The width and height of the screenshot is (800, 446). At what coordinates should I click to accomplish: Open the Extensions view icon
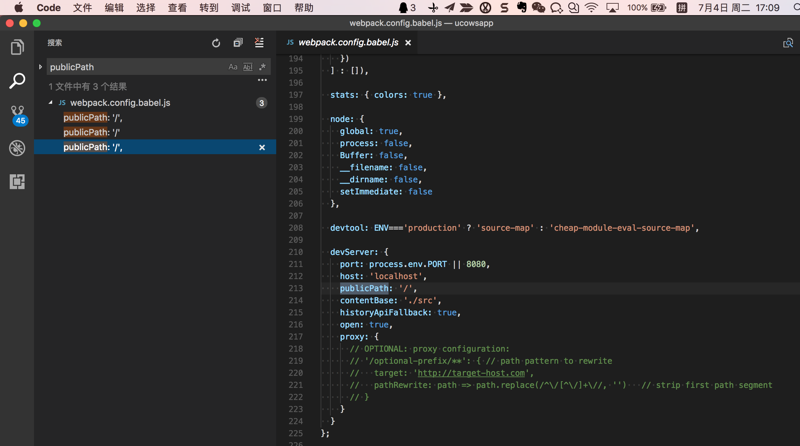pyautogui.click(x=17, y=182)
